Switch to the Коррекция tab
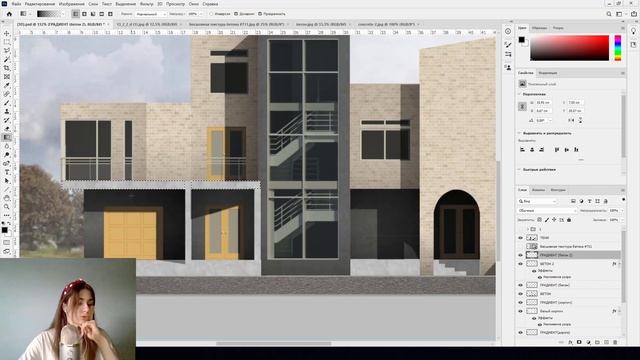This screenshot has width=640, height=360. tap(548, 73)
